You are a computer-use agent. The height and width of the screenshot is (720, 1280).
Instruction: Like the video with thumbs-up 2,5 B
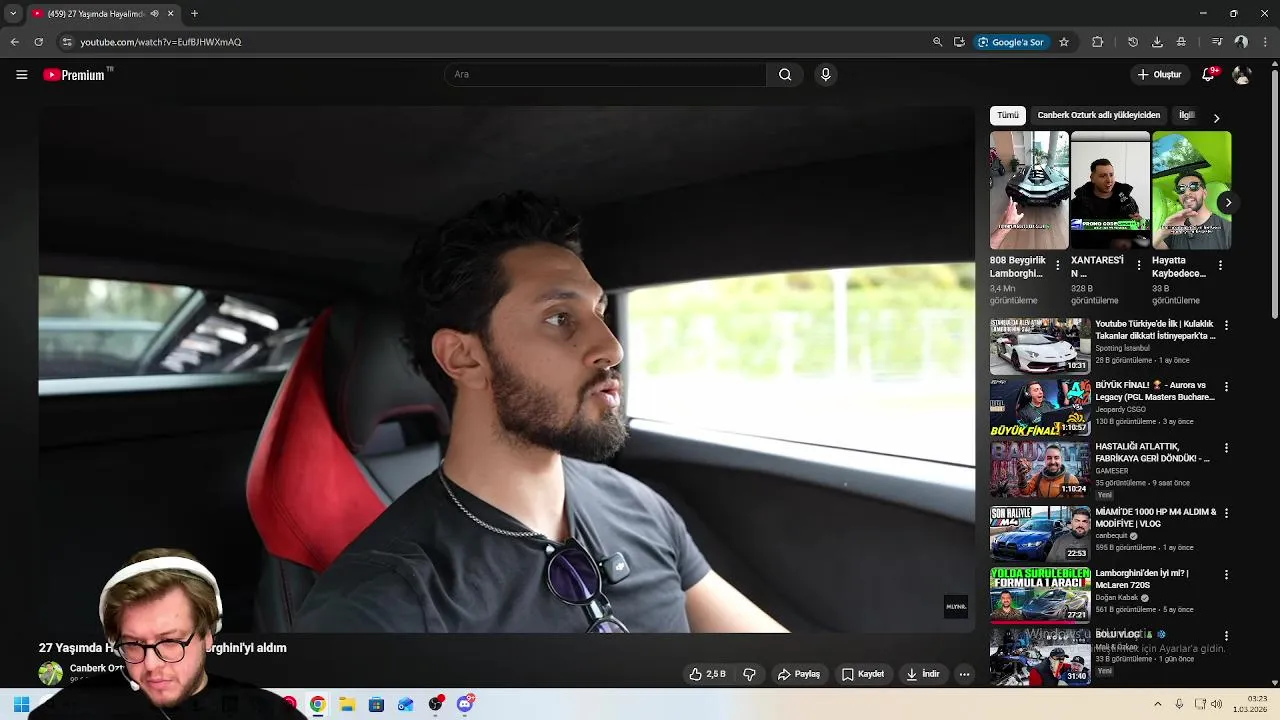(x=707, y=674)
